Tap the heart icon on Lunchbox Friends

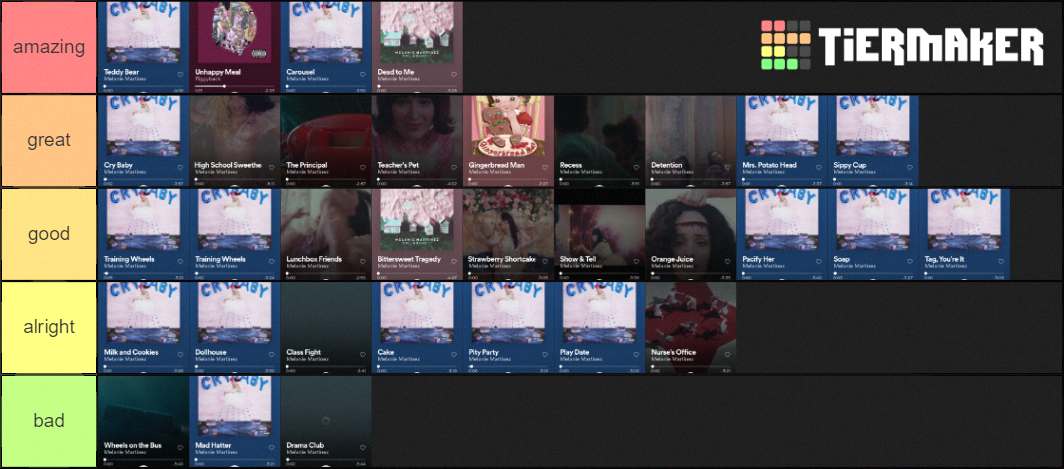point(362,261)
